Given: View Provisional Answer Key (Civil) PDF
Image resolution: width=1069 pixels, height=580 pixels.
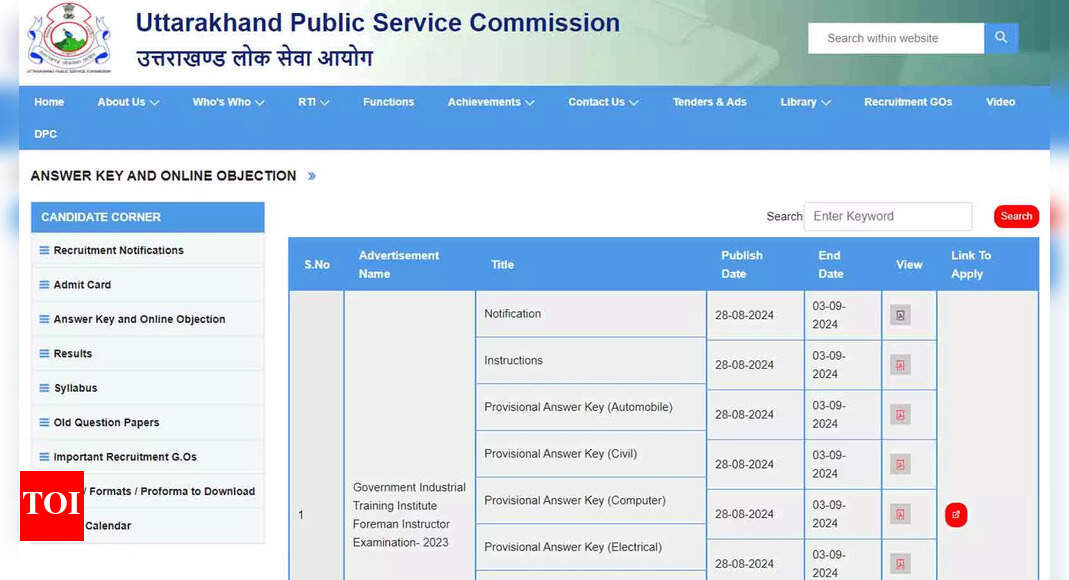Looking at the screenshot, I should click(x=900, y=464).
